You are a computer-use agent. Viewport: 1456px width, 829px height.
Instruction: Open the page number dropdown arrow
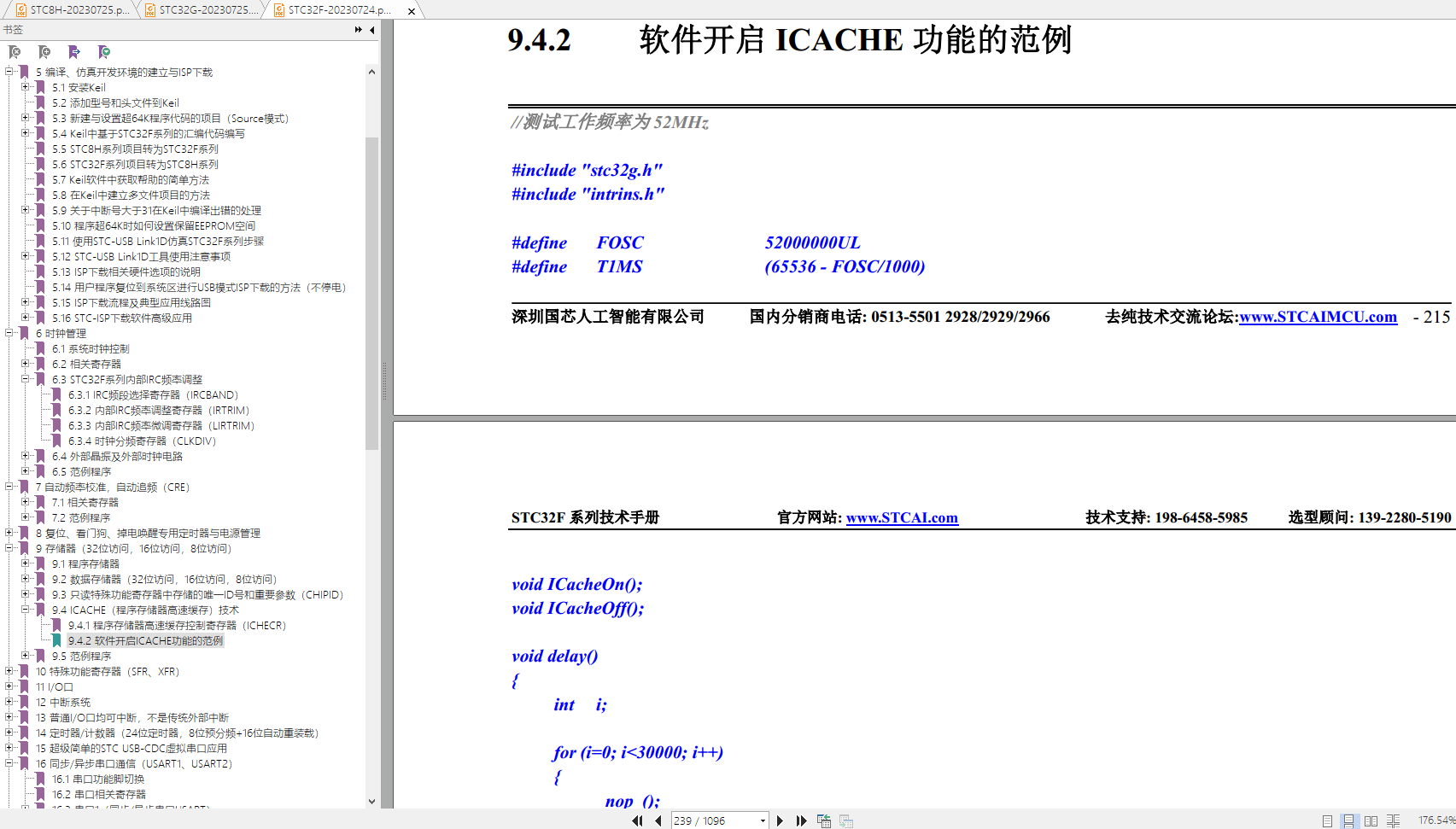coord(763,820)
